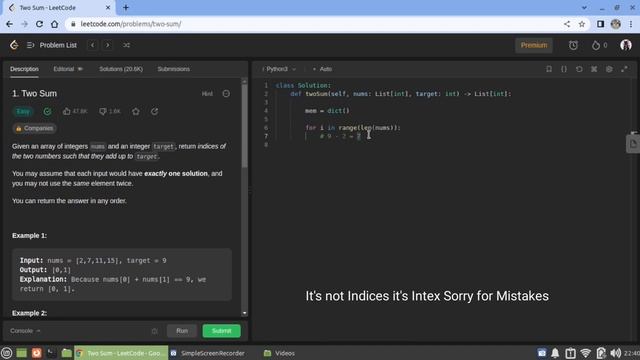Open the notes side panel icon
The height and width of the screenshot is (360, 640).
click(x=633, y=144)
